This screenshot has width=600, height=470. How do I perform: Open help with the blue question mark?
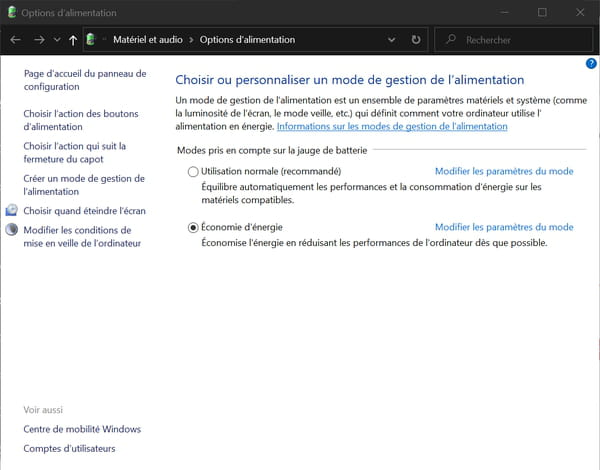click(x=591, y=64)
